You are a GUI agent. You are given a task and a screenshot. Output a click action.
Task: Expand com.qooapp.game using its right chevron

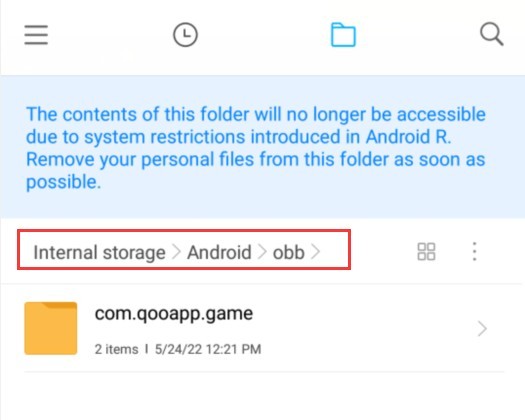(x=482, y=329)
